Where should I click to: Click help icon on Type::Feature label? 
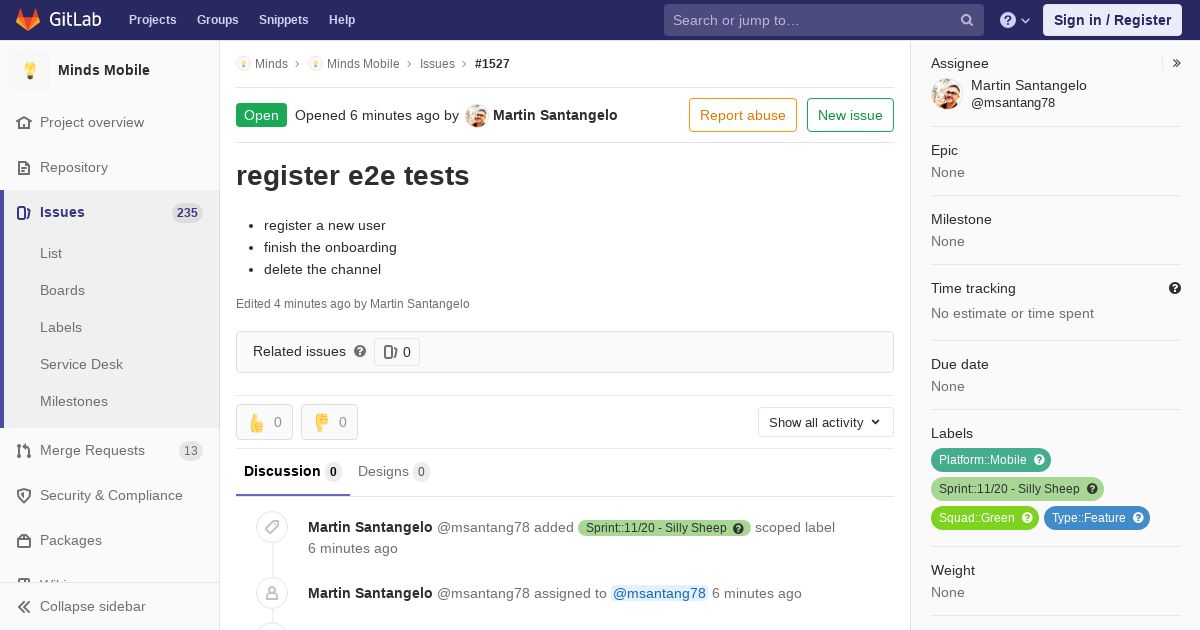(1138, 518)
